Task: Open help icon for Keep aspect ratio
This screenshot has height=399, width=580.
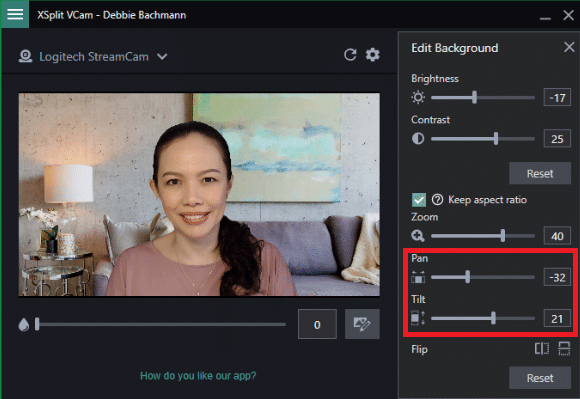Action: pyautogui.click(x=437, y=200)
